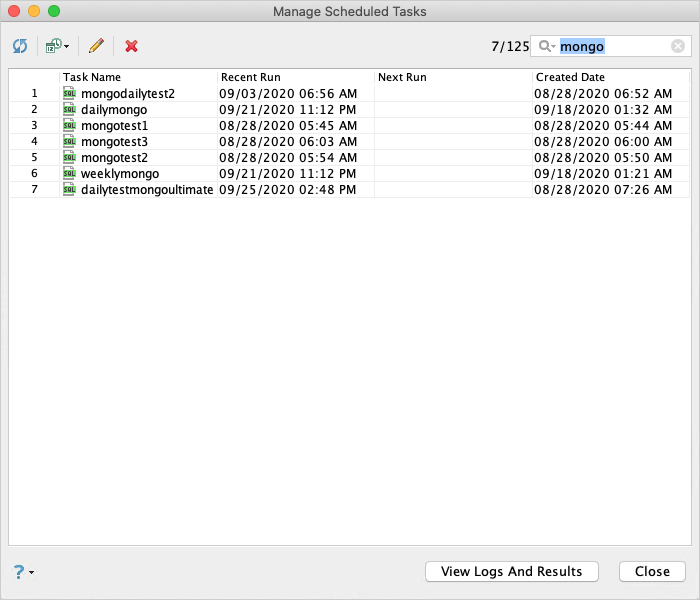The image size is (700, 600).
Task: Click the Close button
Action: pyautogui.click(x=652, y=571)
